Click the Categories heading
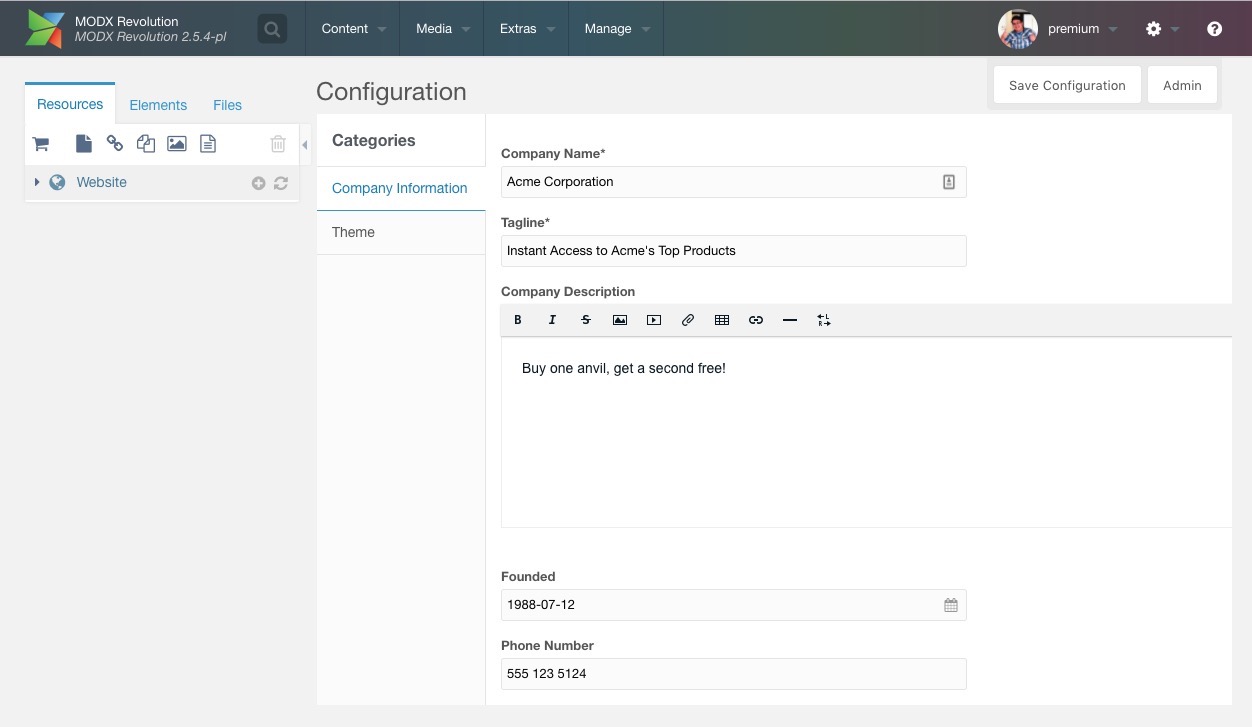 tap(374, 141)
